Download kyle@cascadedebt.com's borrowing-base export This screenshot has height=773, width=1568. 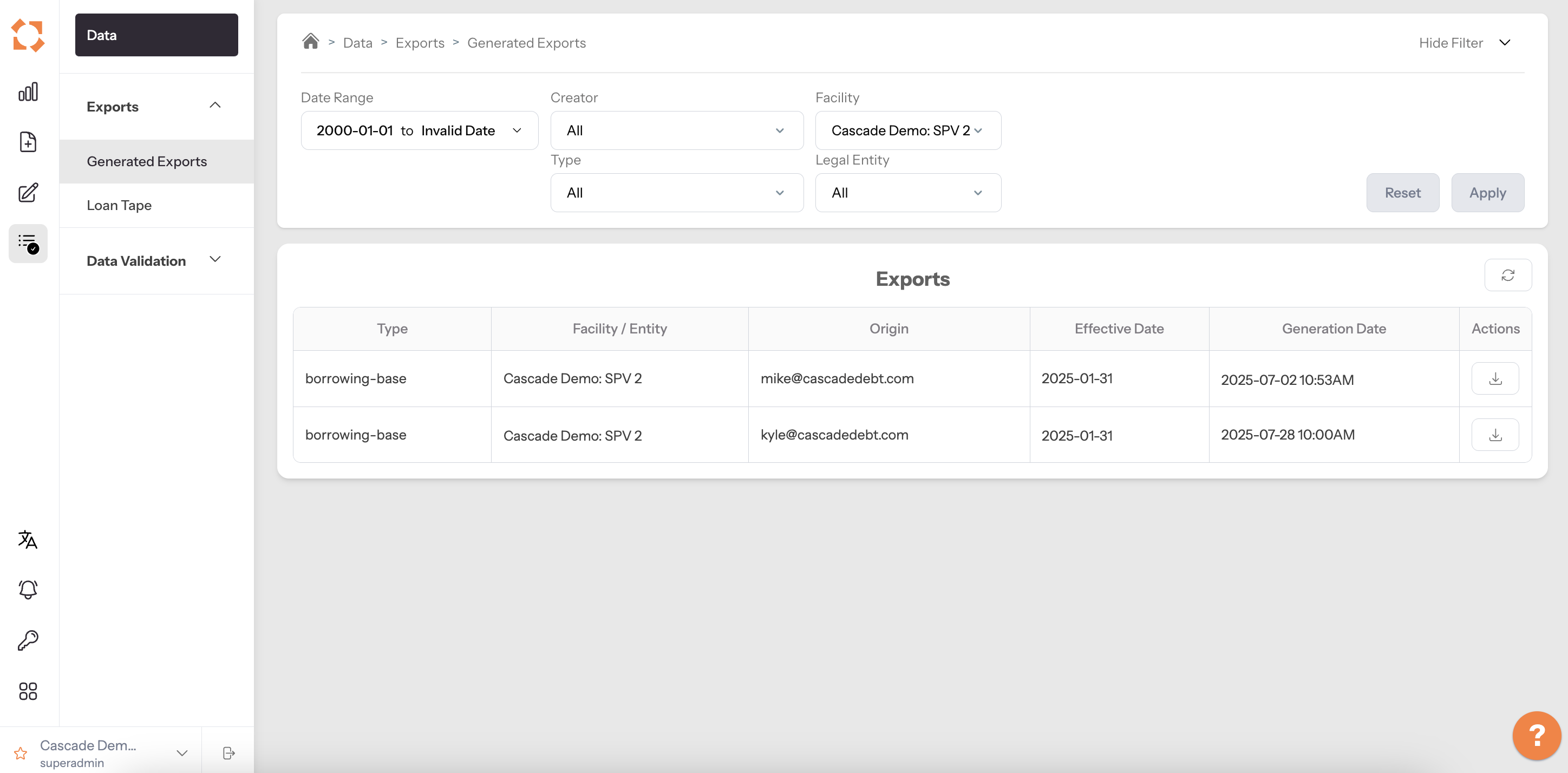pyautogui.click(x=1494, y=435)
